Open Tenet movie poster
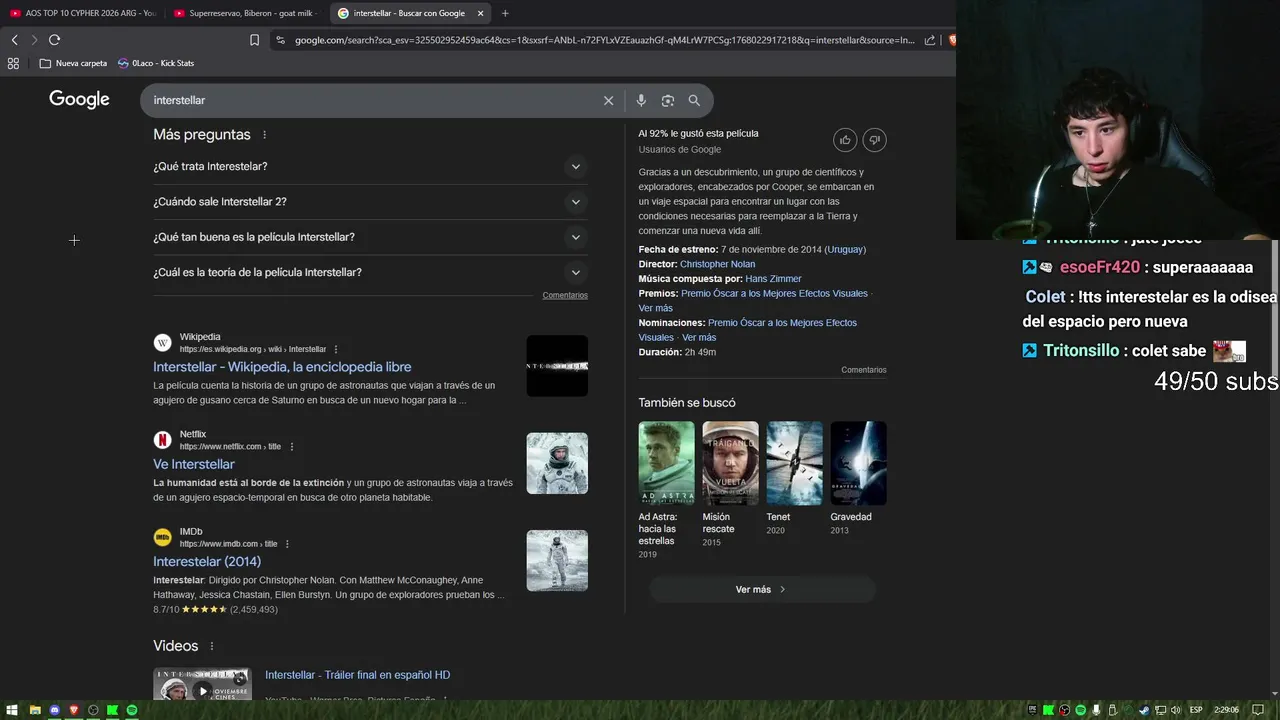This screenshot has height=720, width=1280. point(794,463)
